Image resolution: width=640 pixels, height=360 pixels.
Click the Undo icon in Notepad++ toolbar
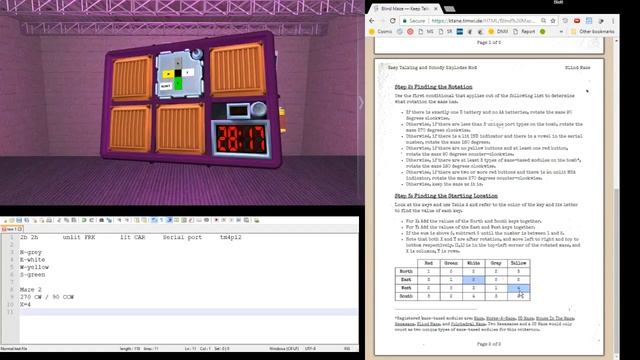click(83, 220)
